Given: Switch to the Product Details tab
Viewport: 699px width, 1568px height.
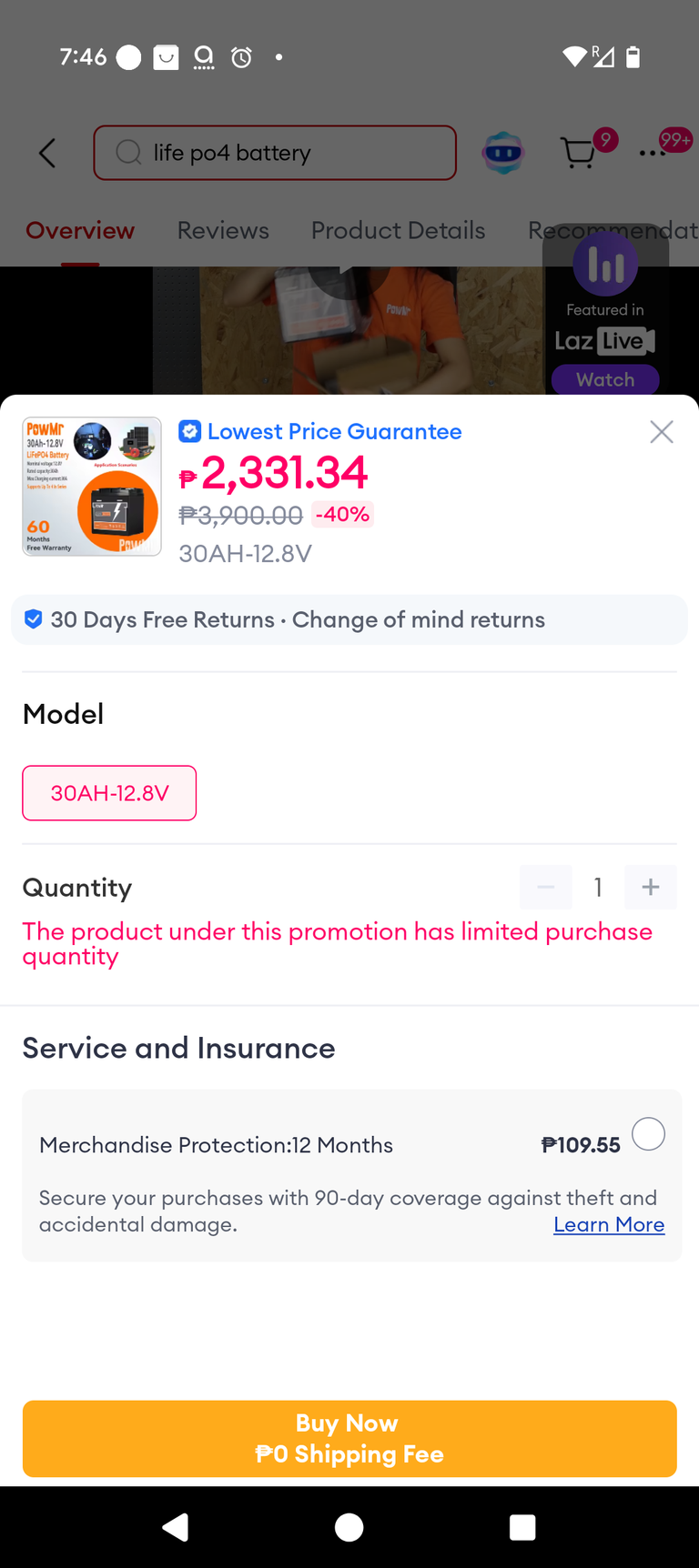Looking at the screenshot, I should 398,230.
